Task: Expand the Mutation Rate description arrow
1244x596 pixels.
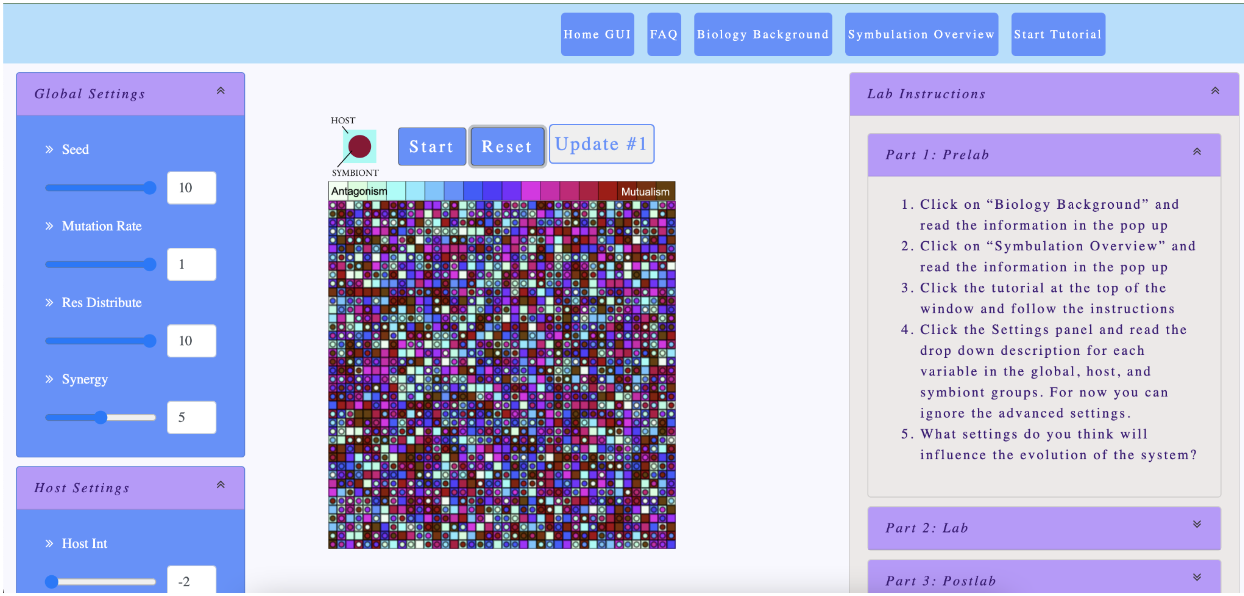Action: [49, 227]
